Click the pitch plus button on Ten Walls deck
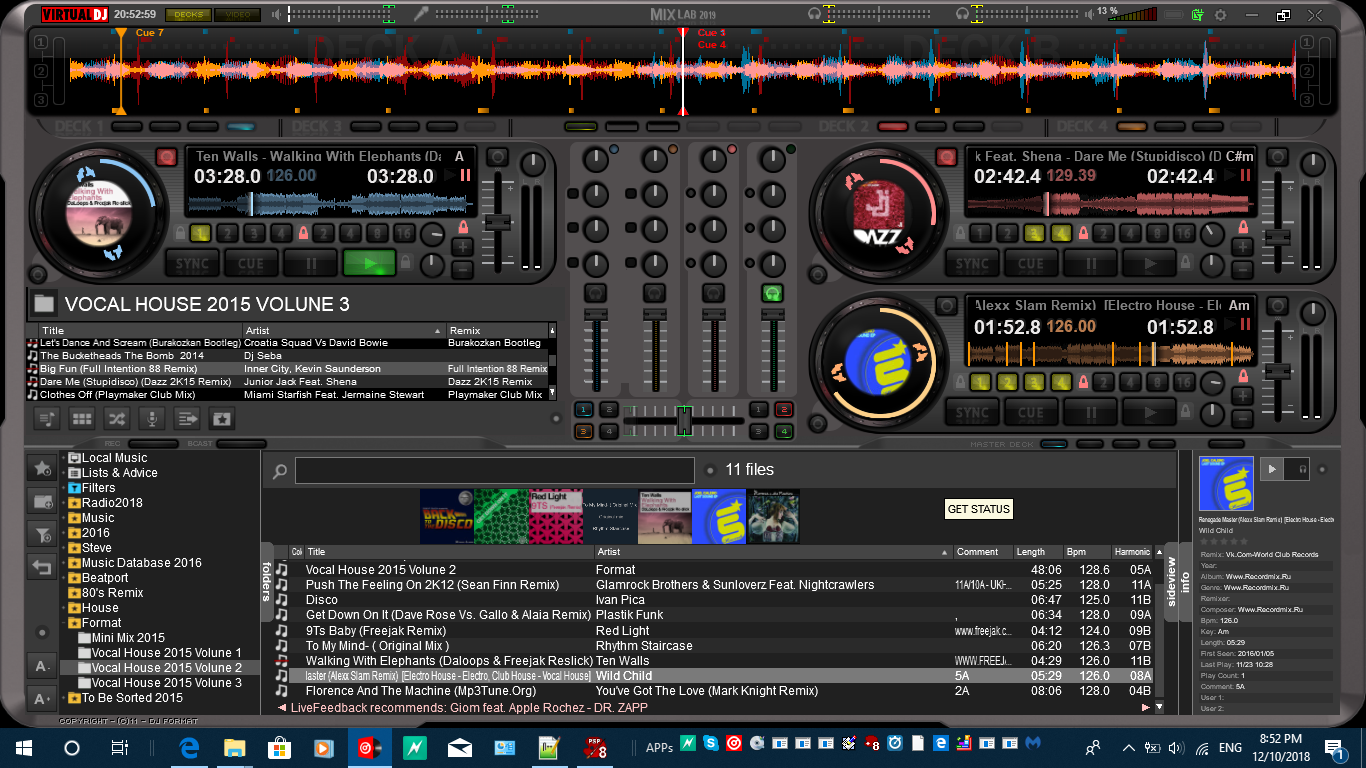The image size is (1366, 768). click(463, 246)
